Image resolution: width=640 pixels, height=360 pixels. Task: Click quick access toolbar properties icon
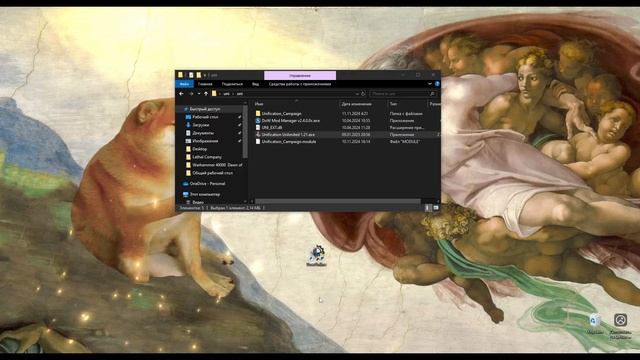(x=191, y=75)
